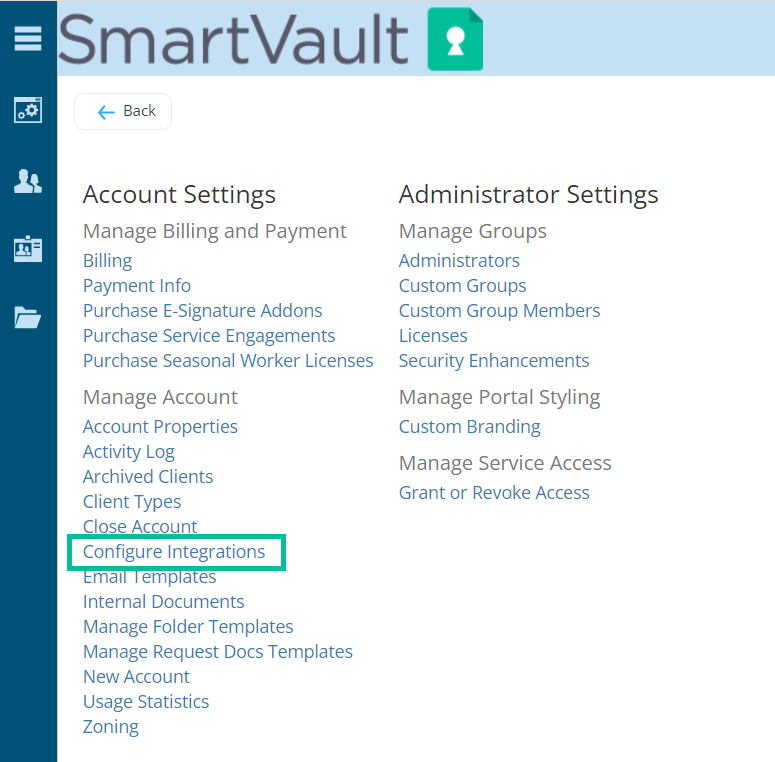
Task: Open the folder sidebar icon
Action: (28, 318)
